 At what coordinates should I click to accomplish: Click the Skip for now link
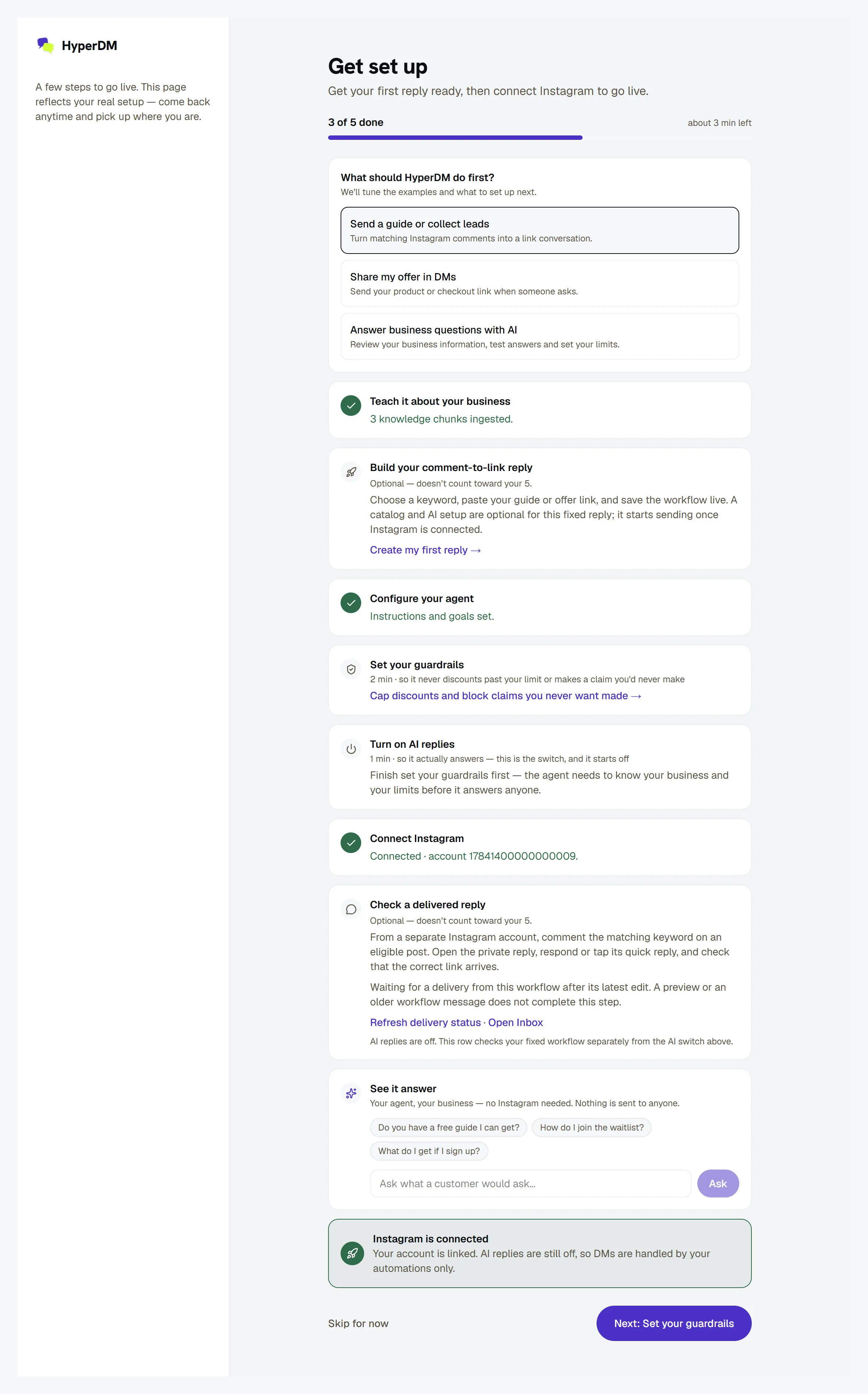coord(358,1323)
